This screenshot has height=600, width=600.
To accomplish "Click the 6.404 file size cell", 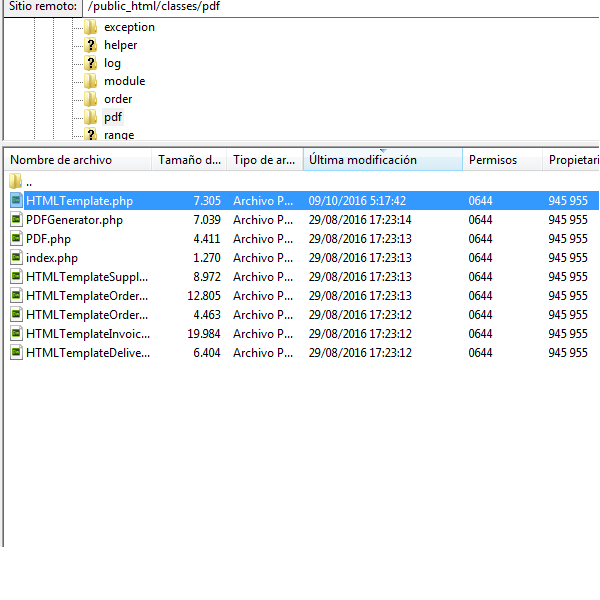I will tap(207, 353).
